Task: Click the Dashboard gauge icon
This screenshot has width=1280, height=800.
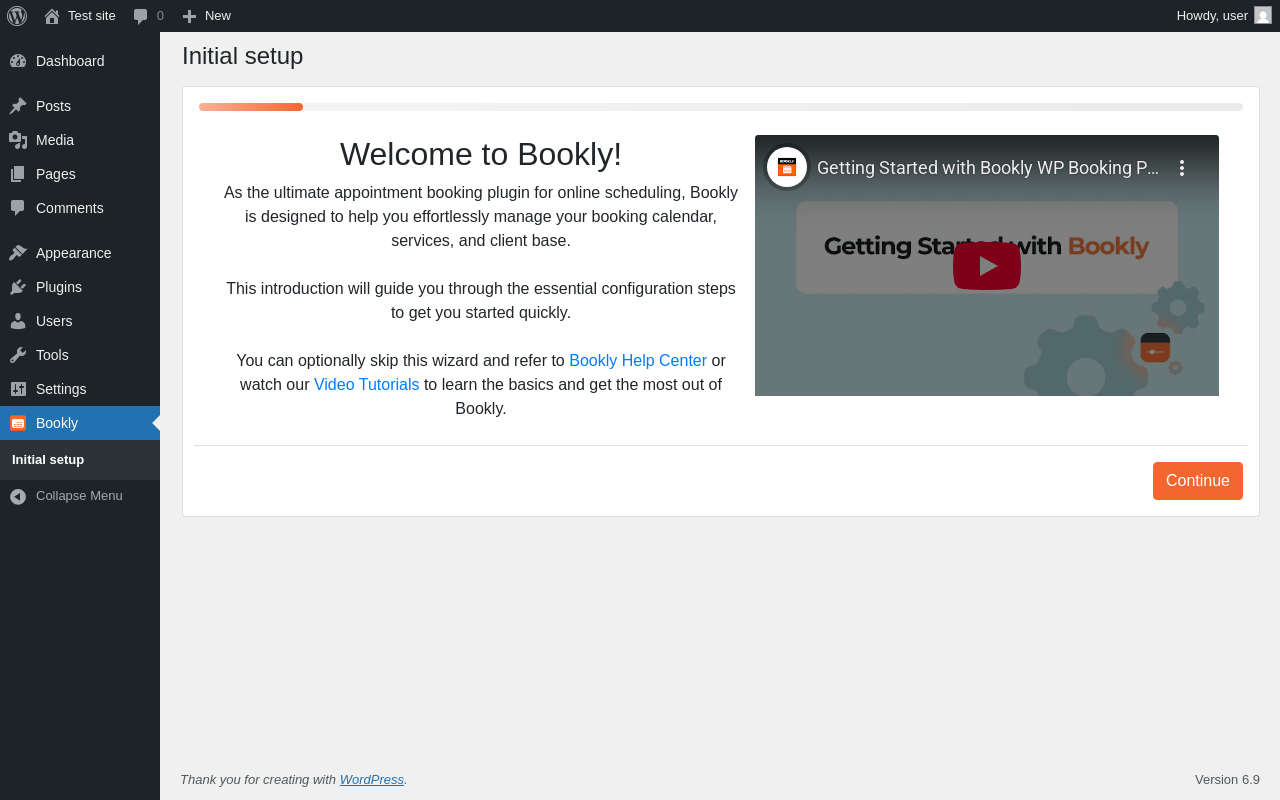Action: pyautogui.click(x=18, y=61)
